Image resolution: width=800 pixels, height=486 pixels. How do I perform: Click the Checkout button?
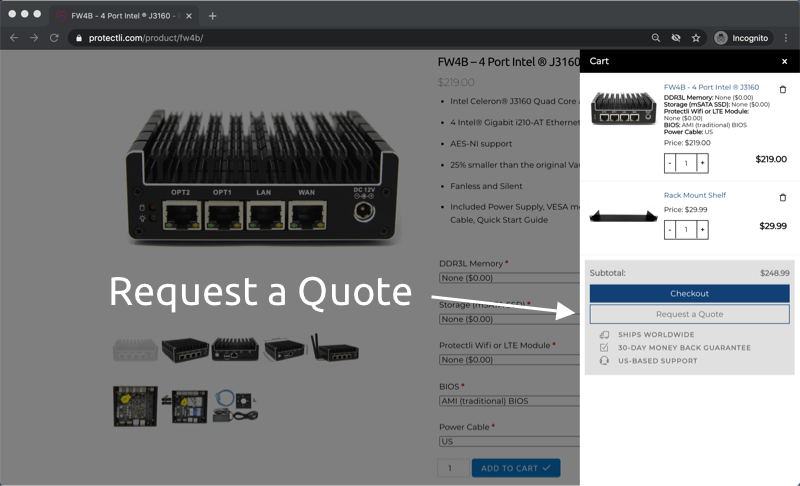(x=689, y=293)
